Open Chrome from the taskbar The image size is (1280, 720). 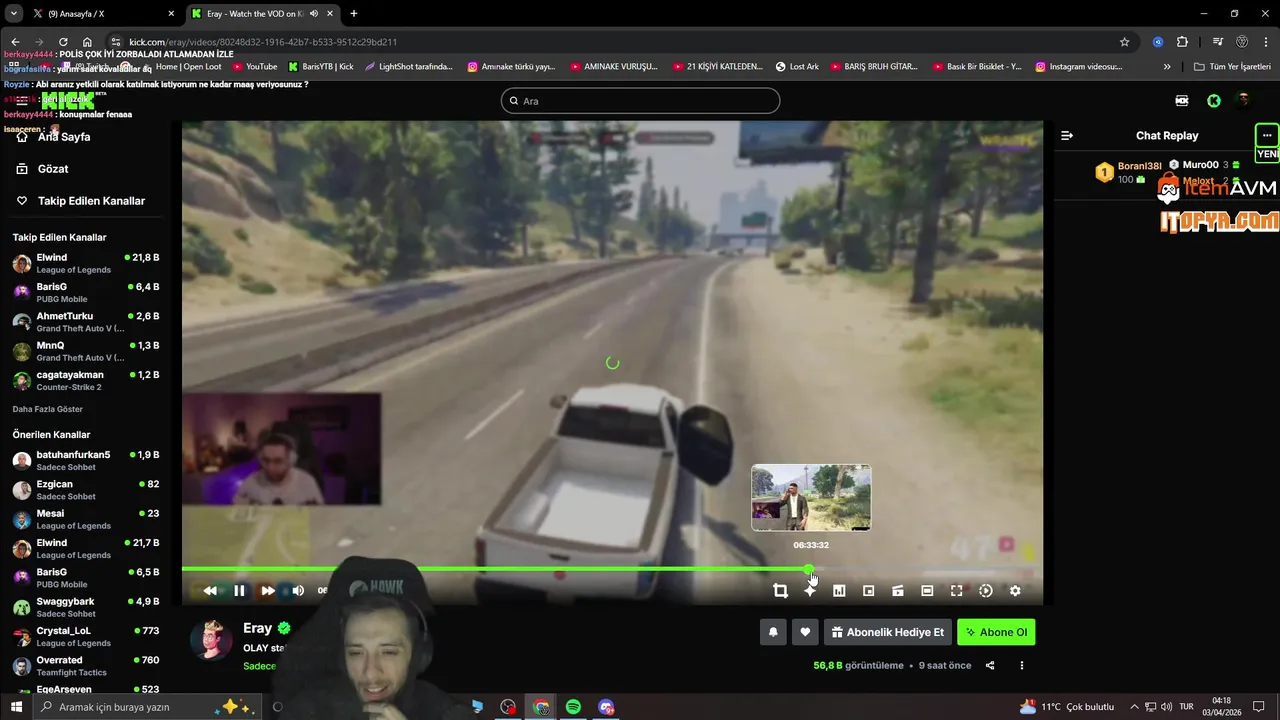[541, 707]
